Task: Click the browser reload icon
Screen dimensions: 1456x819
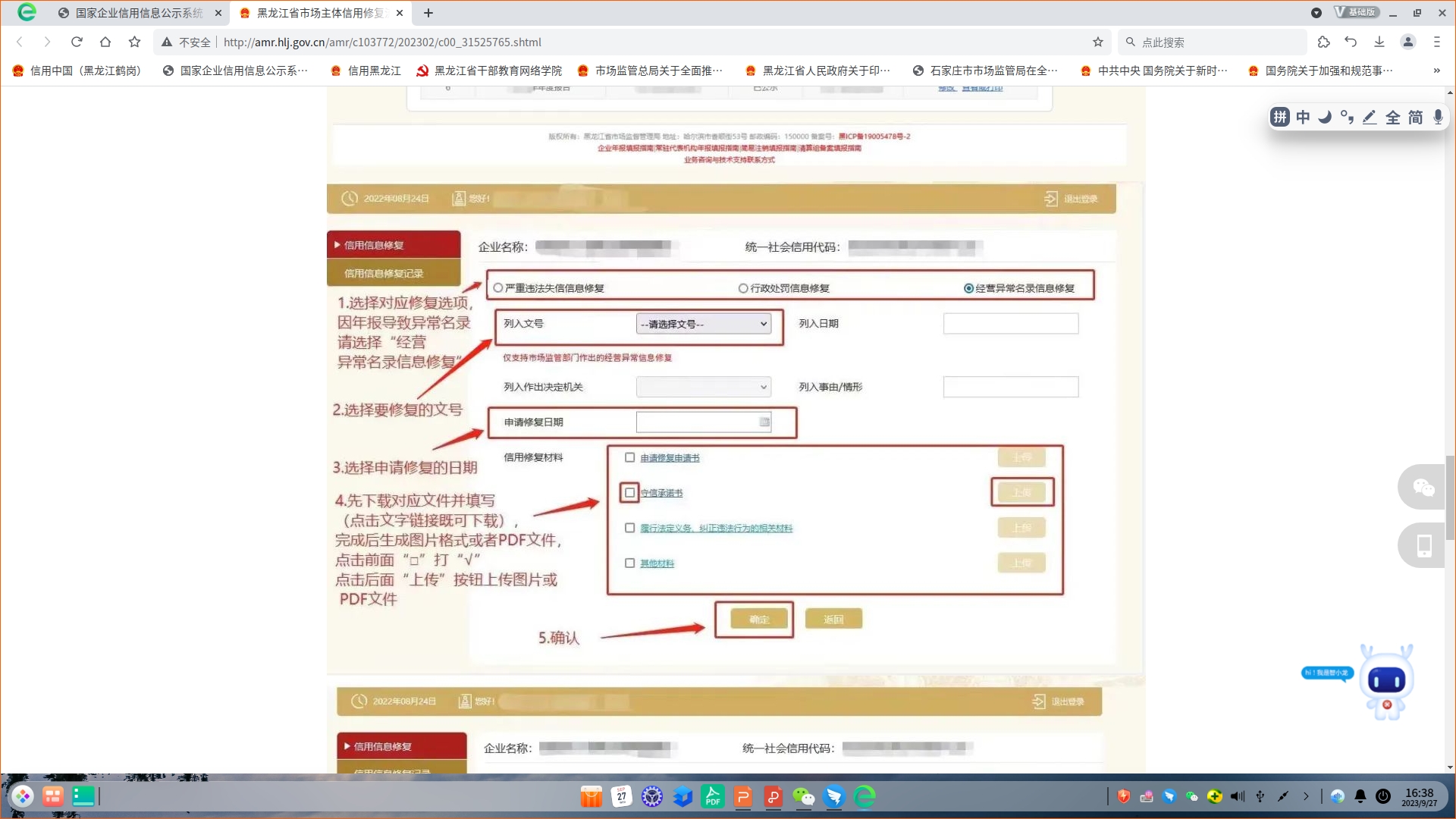Action: [77, 42]
